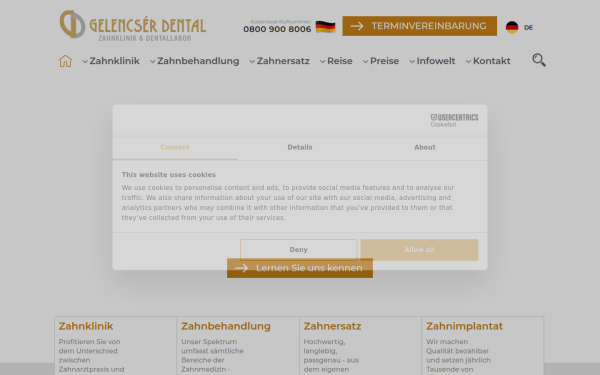Allow all cookies
This screenshot has width=600, height=375.
click(419, 249)
